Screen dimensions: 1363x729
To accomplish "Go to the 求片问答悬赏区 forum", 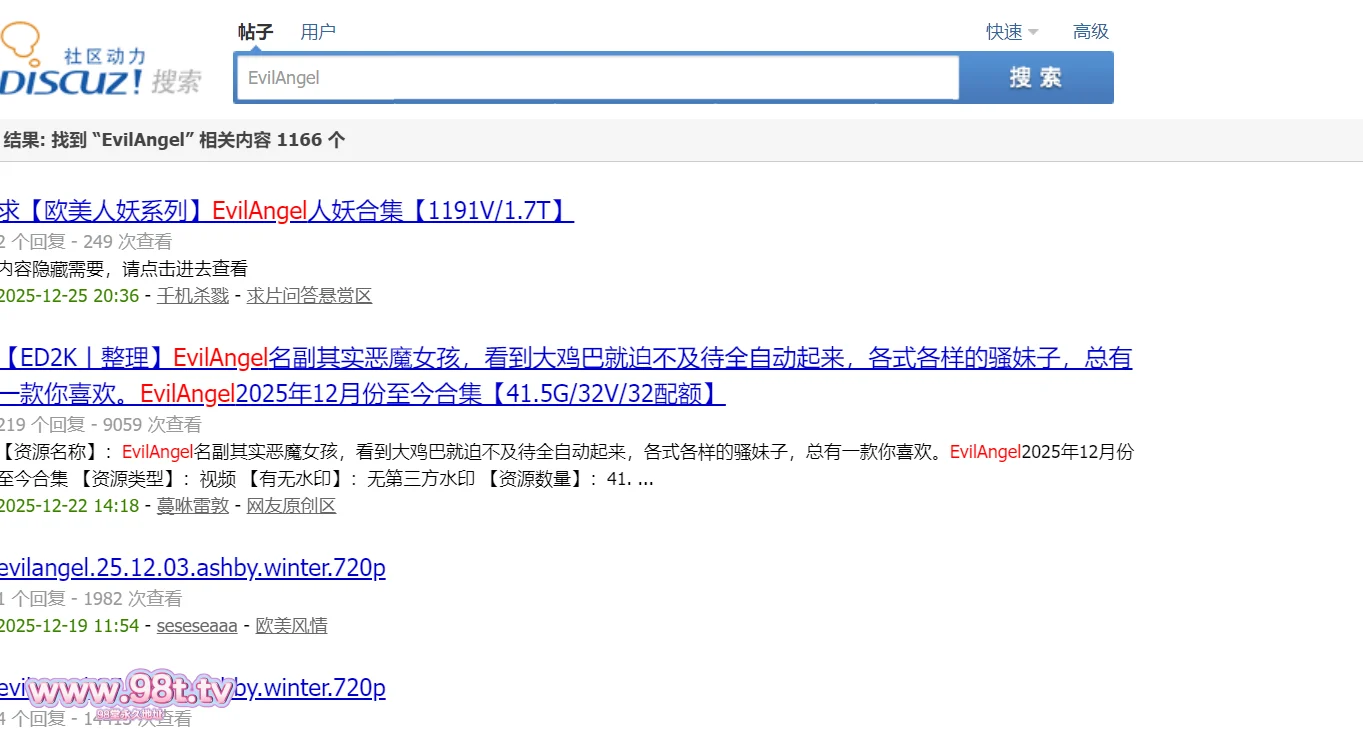I will click(x=309, y=296).
